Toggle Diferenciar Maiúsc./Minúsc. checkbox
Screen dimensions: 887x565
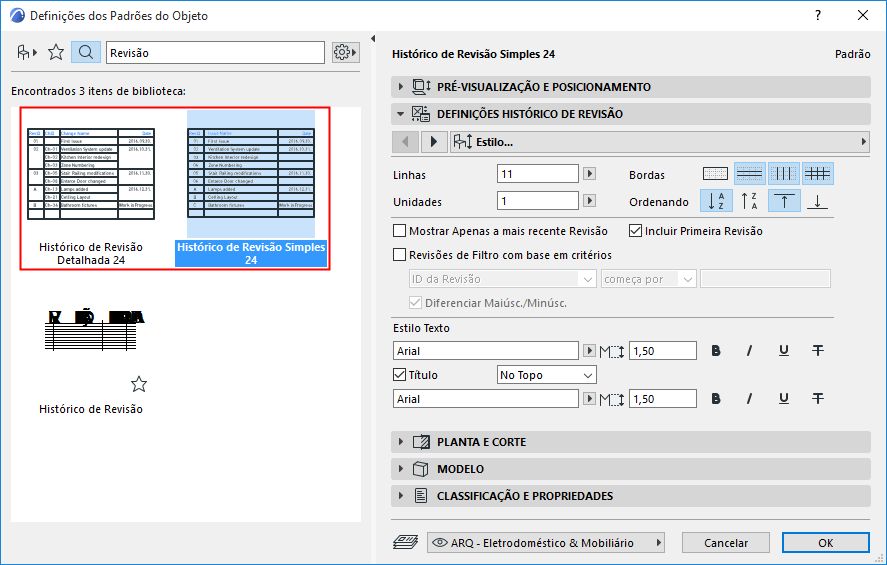pos(415,303)
